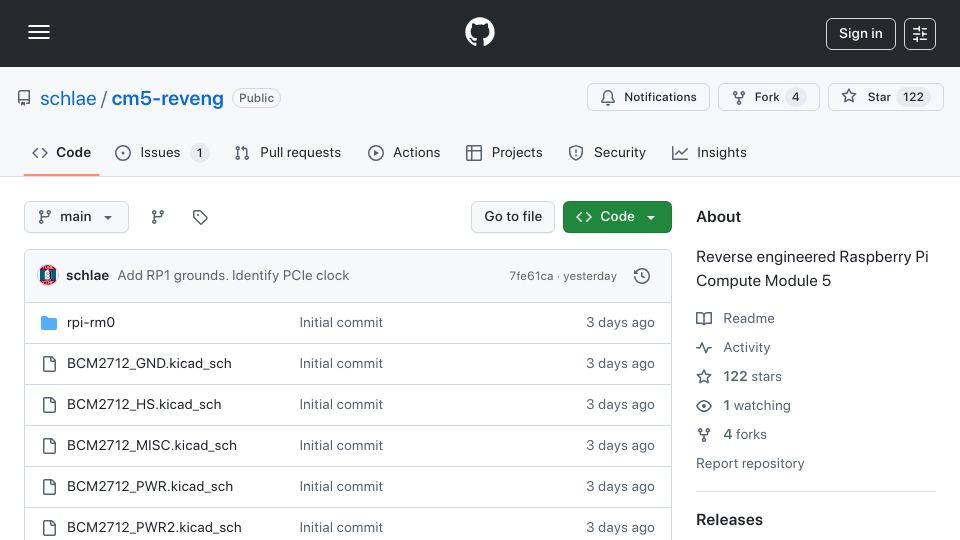The image size is (960, 540).
Task: Click the Issues count badge 1
Action: [x=199, y=152]
